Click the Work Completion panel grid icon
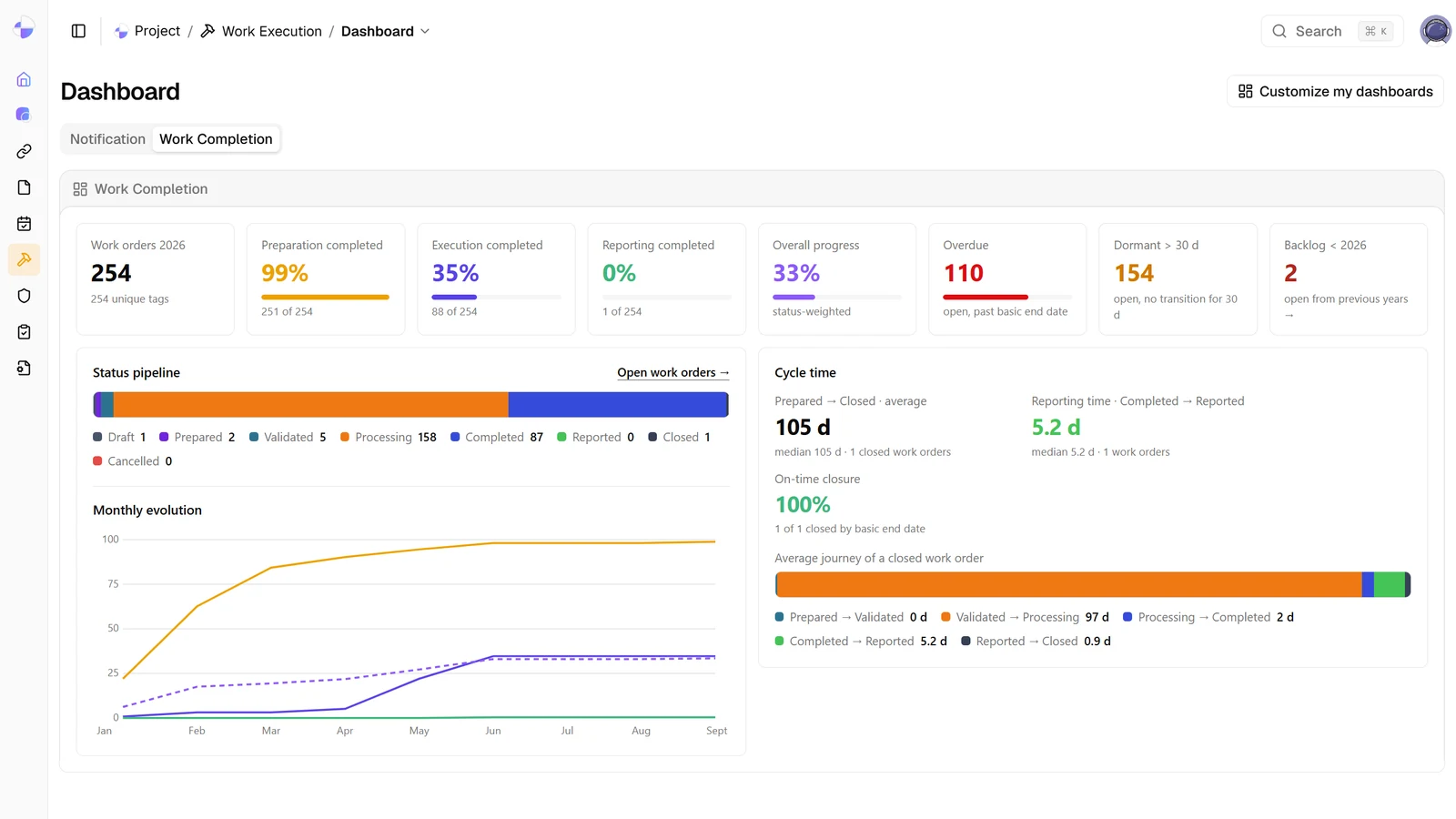1456x819 pixels. point(80,189)
